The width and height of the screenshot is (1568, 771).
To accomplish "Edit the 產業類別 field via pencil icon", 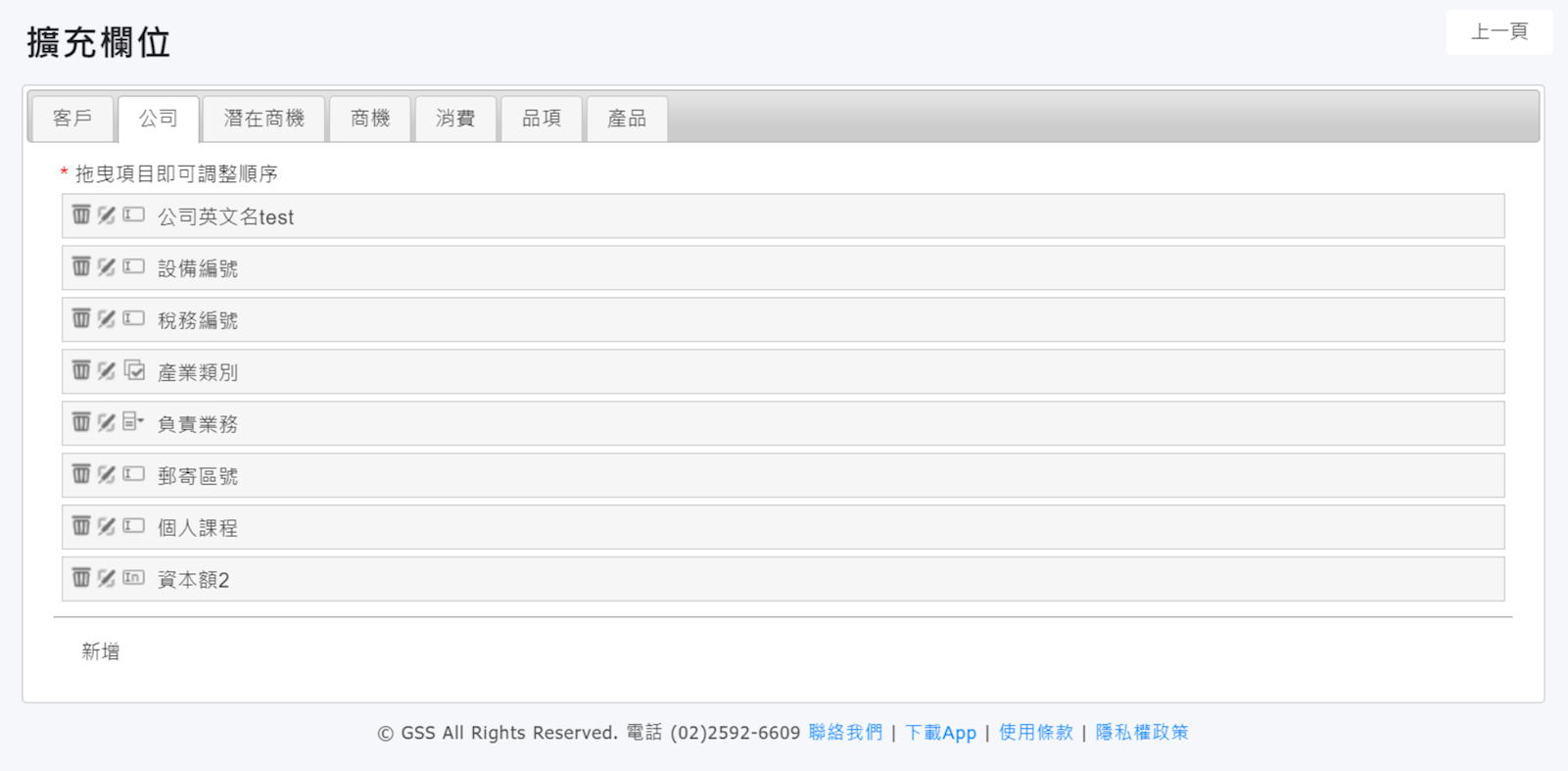I will click(x=107, y=370).
